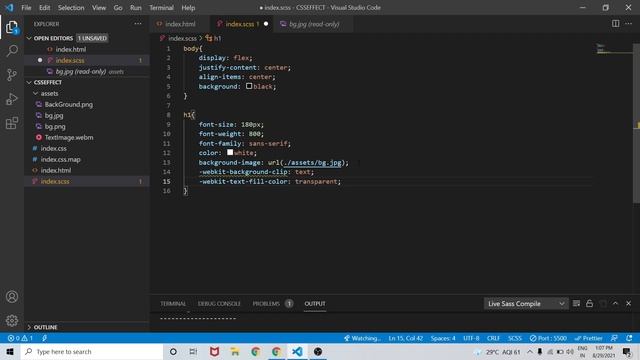Toggle output scroll lock icon

(x=589, y=304)
